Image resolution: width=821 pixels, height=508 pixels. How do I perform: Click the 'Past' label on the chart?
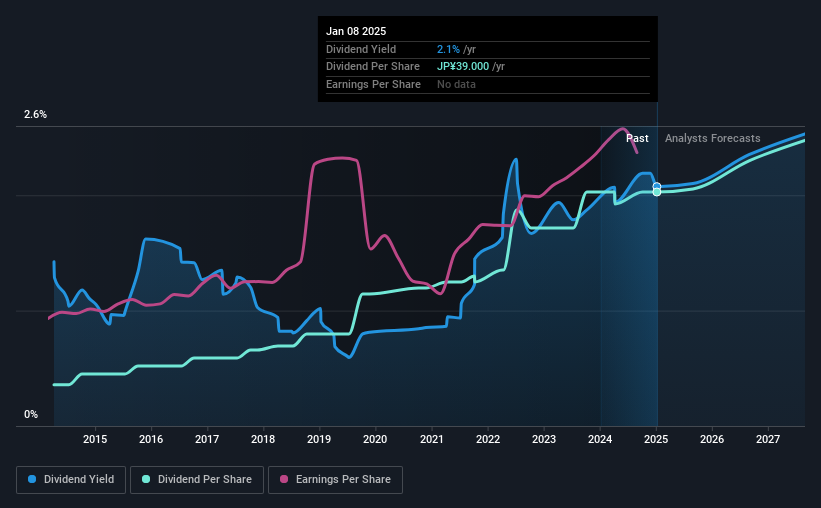pyautogui.click(x=637, y=138)
